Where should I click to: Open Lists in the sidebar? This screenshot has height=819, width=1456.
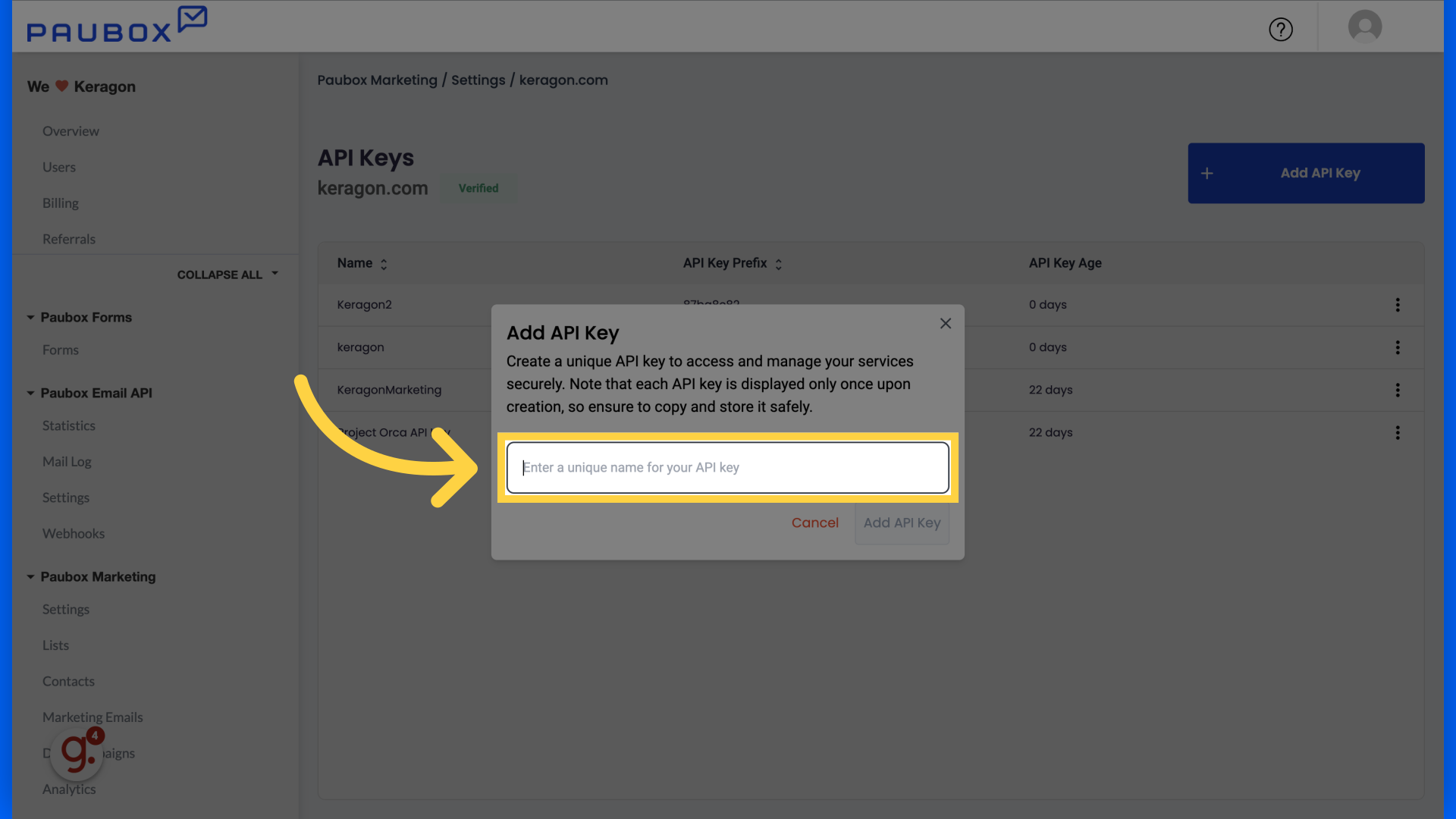(x=55, y=645)
